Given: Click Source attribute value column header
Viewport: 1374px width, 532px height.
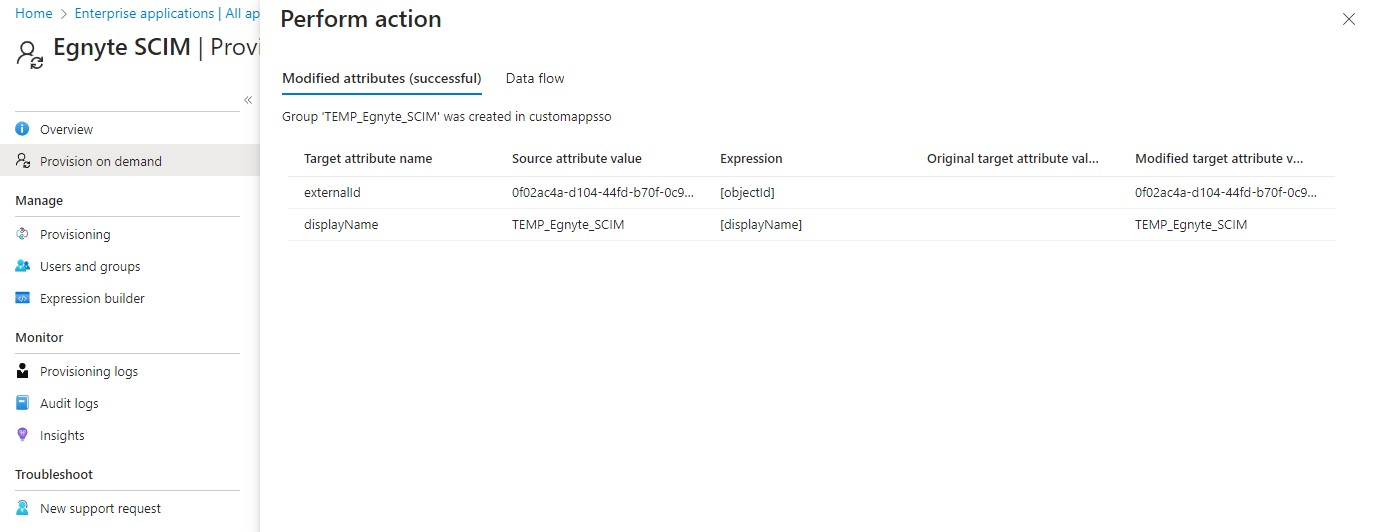Looking at the screenshot, I should click(x=577, y=158).
